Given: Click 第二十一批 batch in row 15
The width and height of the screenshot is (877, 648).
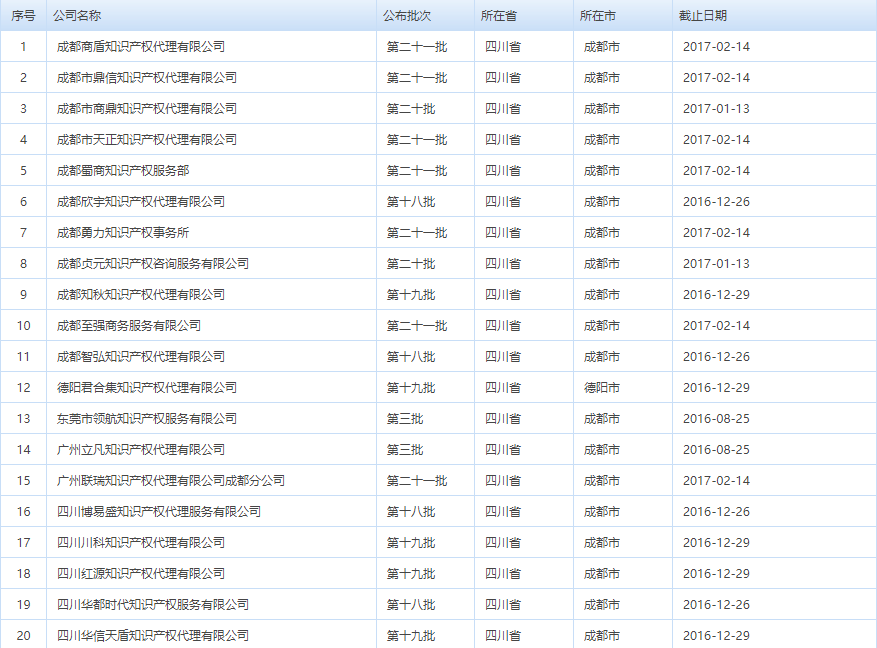Looking at the screenshot, I should pyautogui.click(x=417, y=481).
